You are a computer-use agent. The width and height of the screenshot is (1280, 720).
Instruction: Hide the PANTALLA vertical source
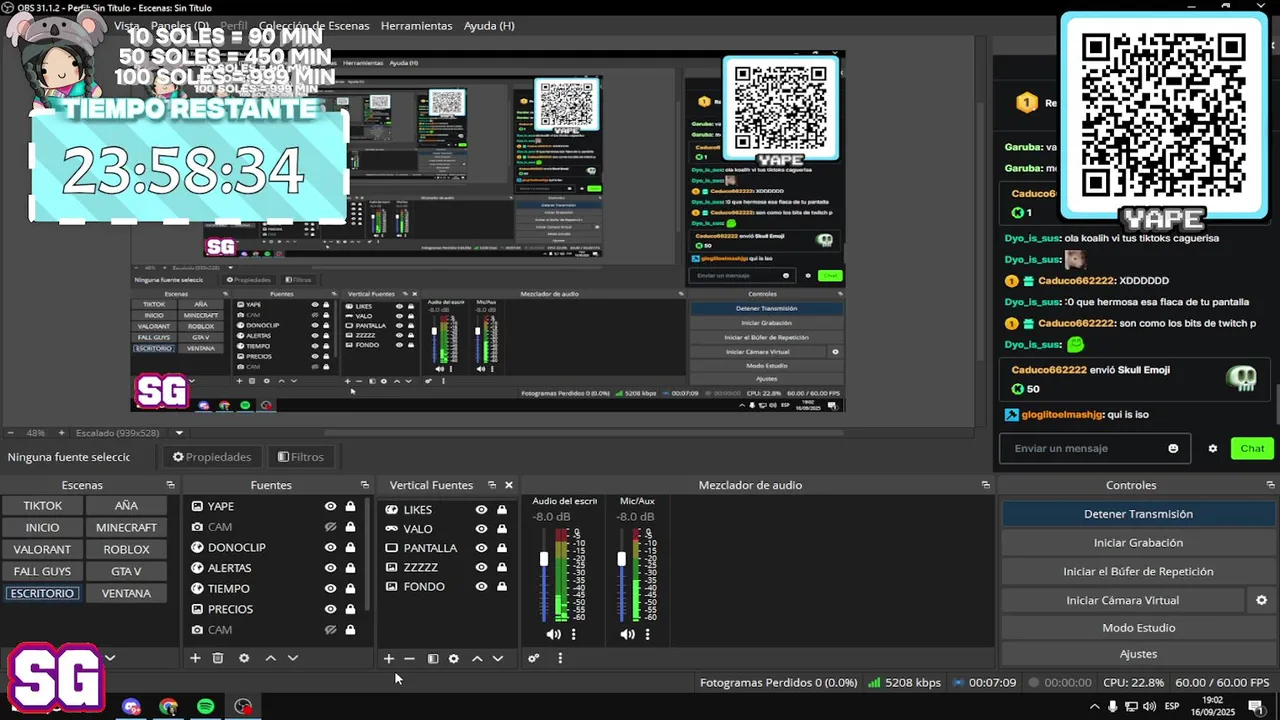(481, 548)
